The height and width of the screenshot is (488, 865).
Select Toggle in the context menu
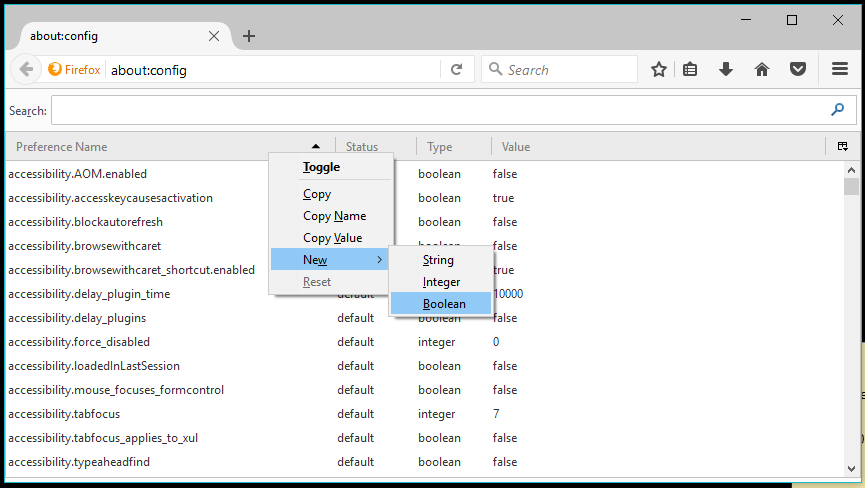pos(321,167)
